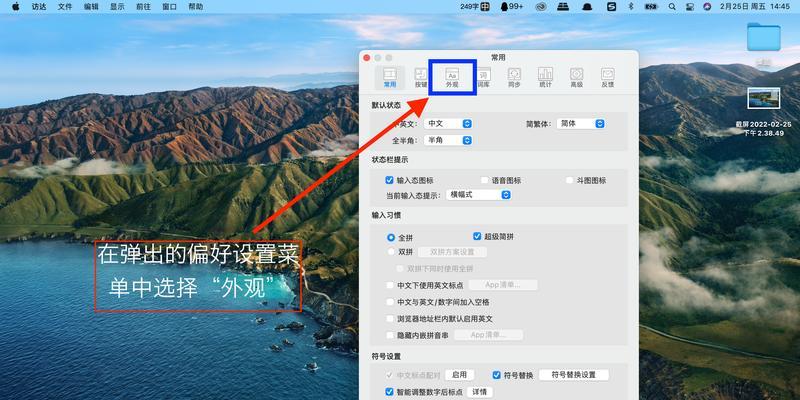
Task: Open the 帮助 menu
Action: point(195,7)
